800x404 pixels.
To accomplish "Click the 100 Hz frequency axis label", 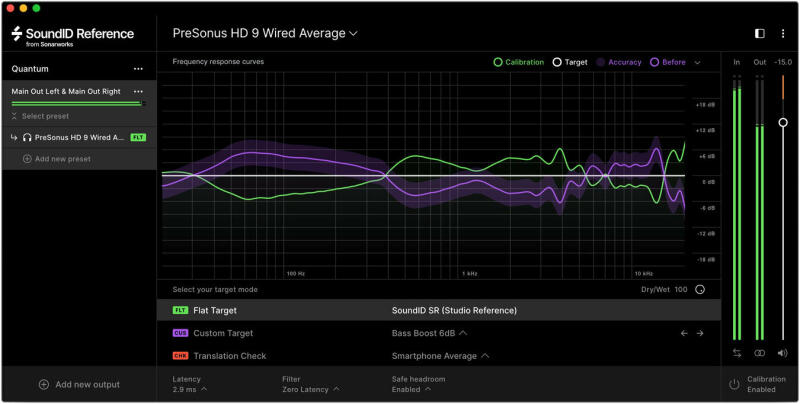I will [295, 274].
